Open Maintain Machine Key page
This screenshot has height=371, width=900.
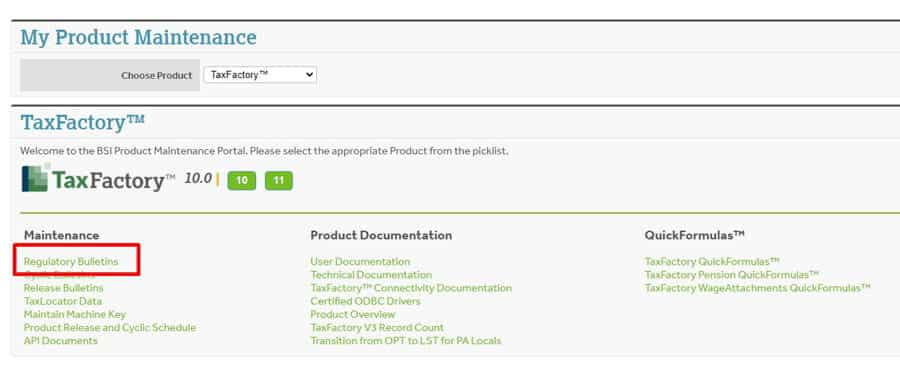coord(75,314)
